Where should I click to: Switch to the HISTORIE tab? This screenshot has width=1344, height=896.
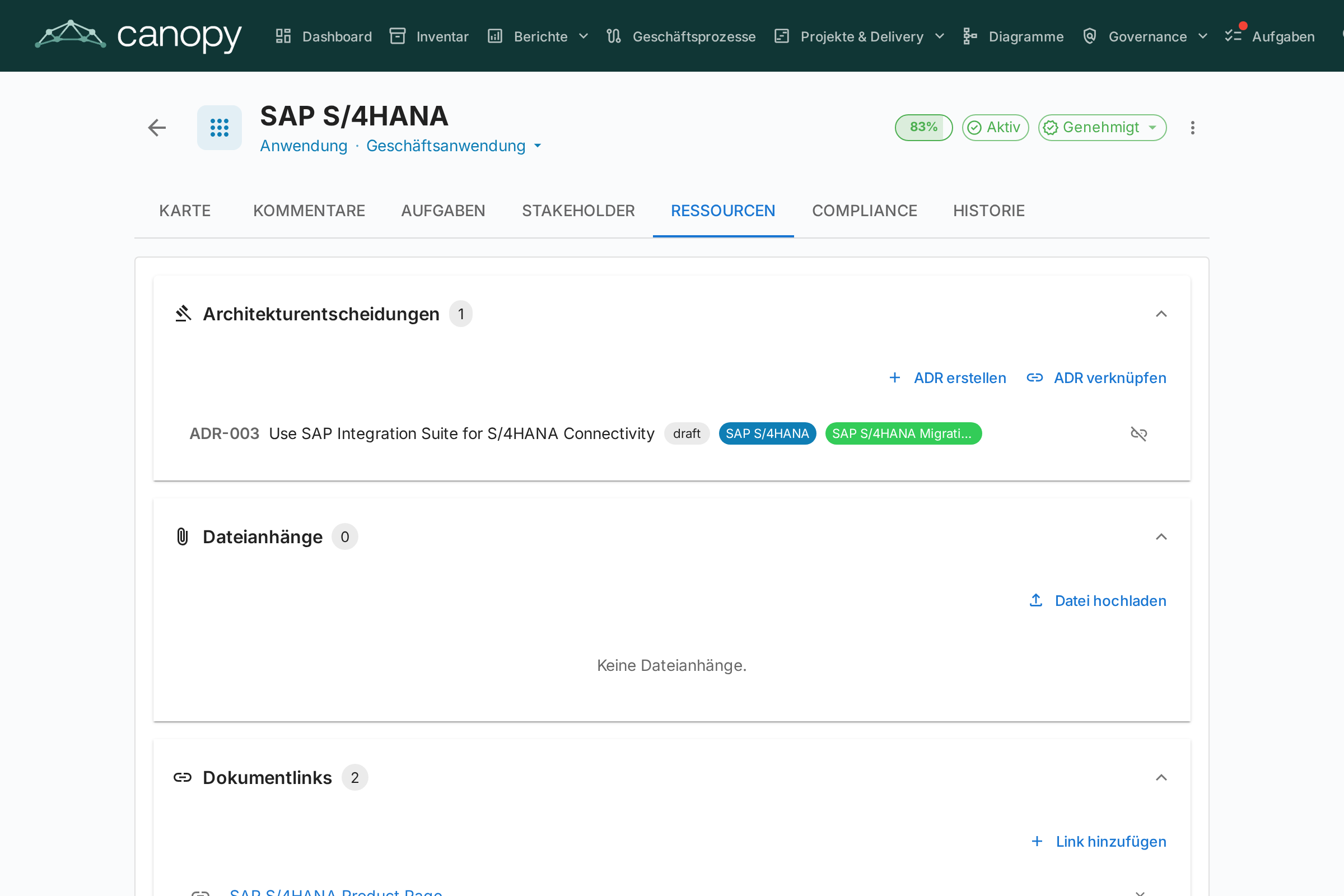tap(989, 211)
